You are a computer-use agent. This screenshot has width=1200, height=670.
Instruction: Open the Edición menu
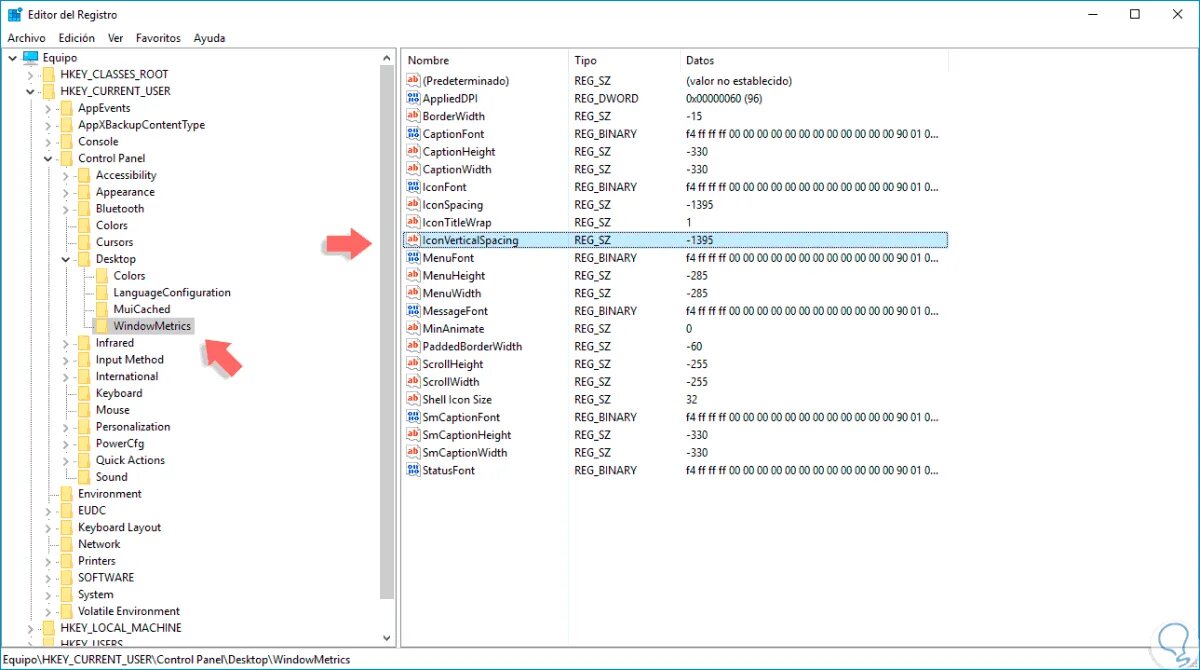77,38
